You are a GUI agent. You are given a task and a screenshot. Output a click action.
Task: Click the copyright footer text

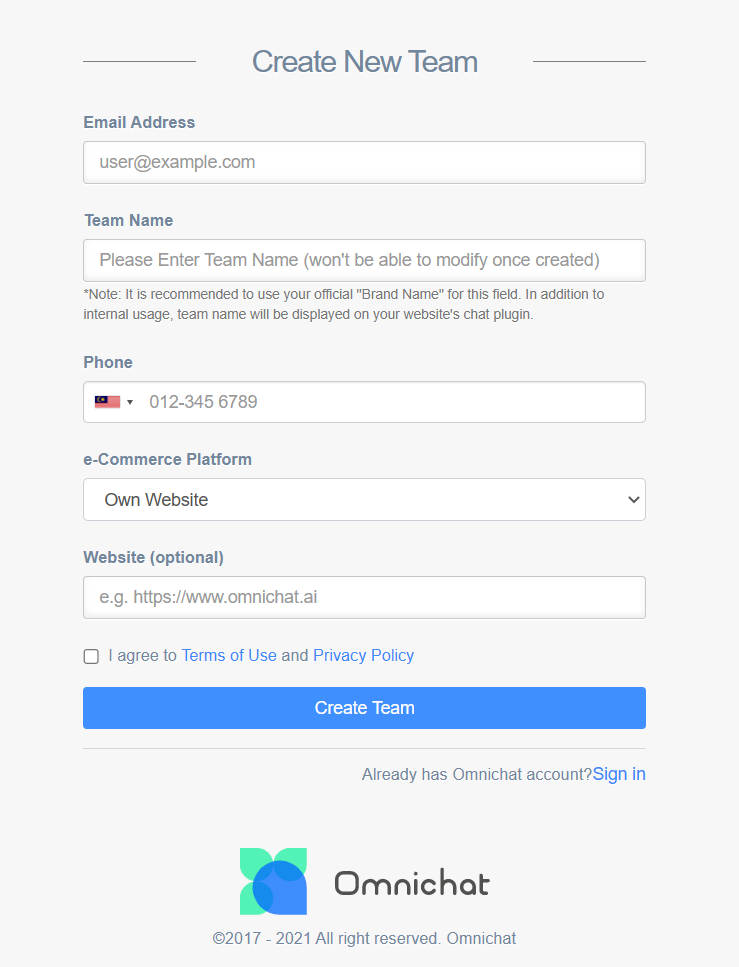point(365,939)
